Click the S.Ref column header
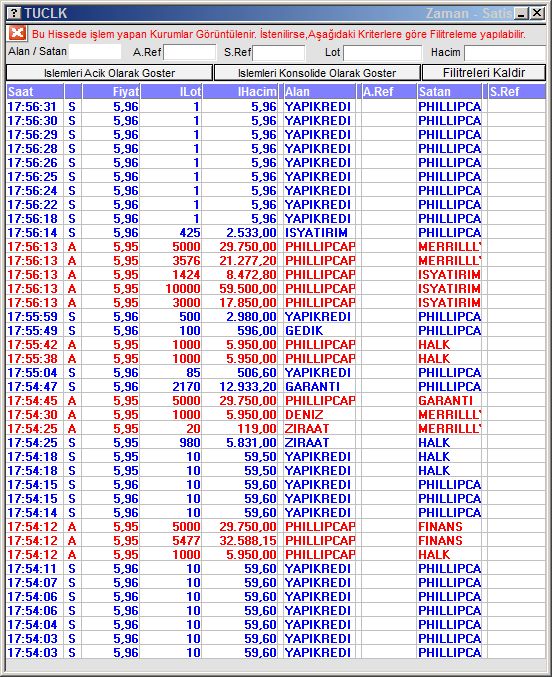 click(x=517, y=92)
